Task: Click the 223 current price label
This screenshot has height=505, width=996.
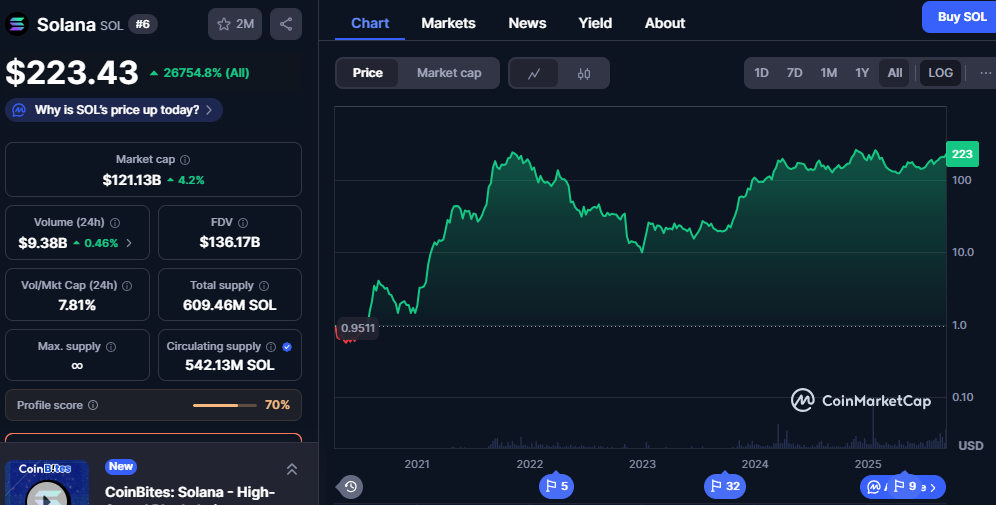Action: 962,154
